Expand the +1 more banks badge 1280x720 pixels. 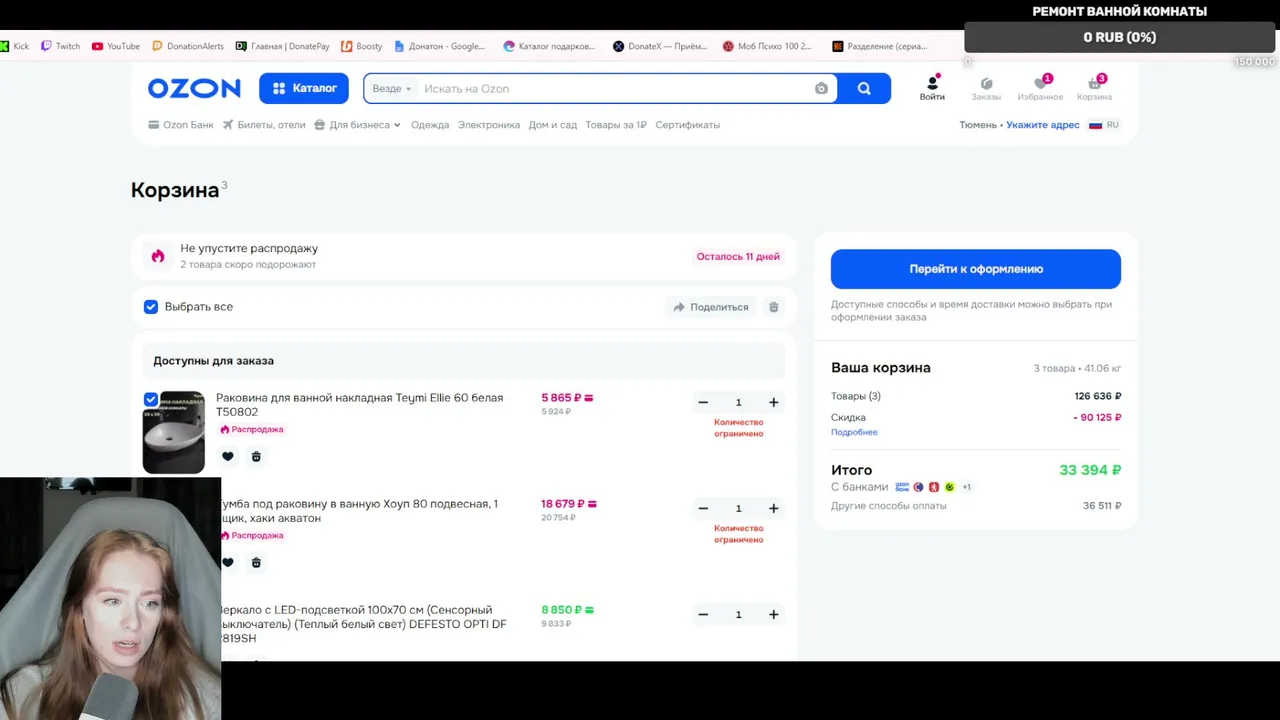pos(966,487)
